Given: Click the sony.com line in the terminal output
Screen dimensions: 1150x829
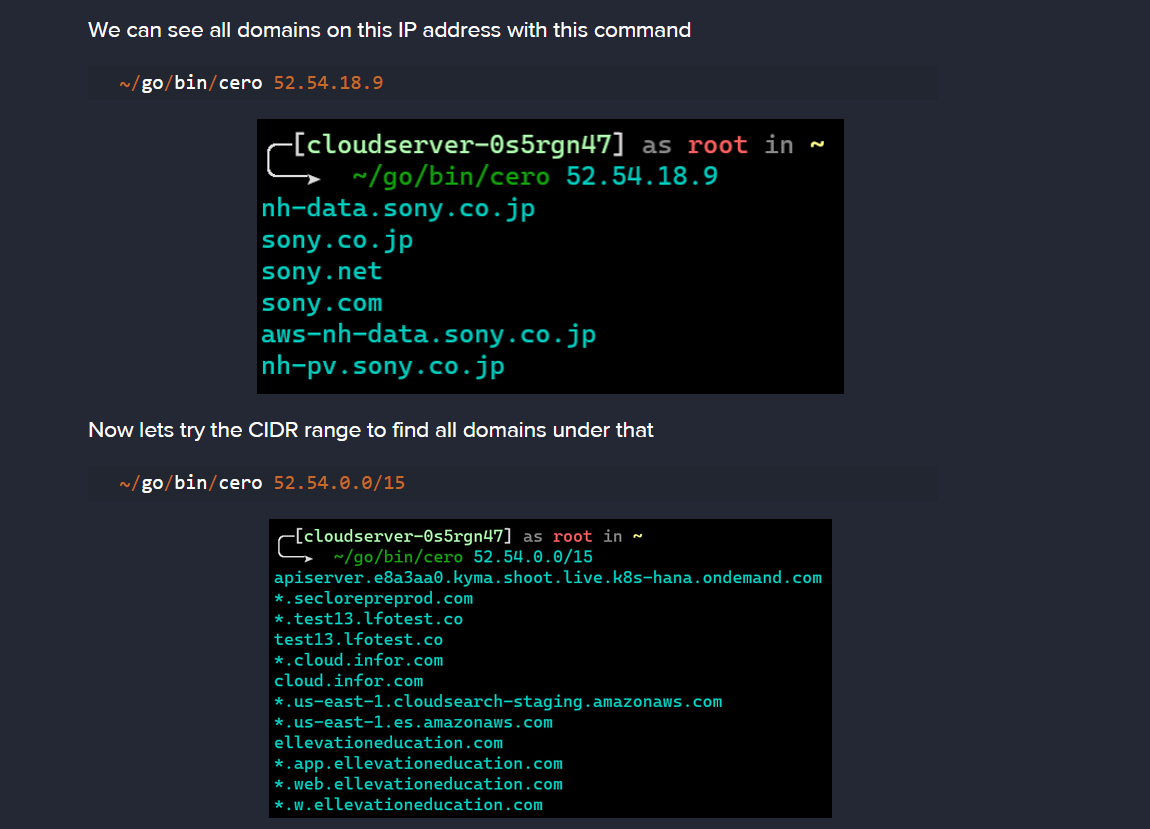Looking at the screenshot, I should coord(322,303).
